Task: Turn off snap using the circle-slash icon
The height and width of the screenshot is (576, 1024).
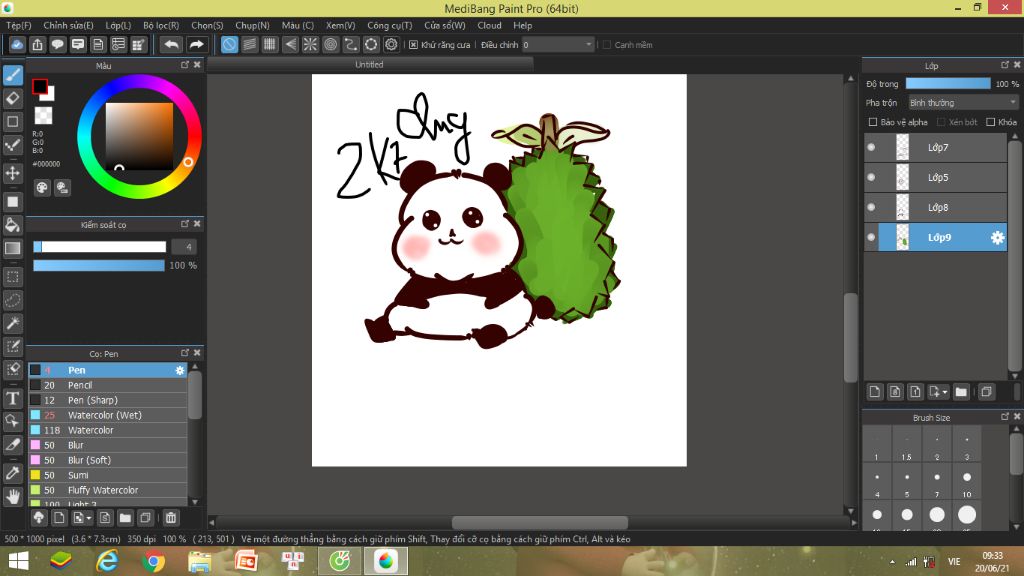Action: click(229, 44)
